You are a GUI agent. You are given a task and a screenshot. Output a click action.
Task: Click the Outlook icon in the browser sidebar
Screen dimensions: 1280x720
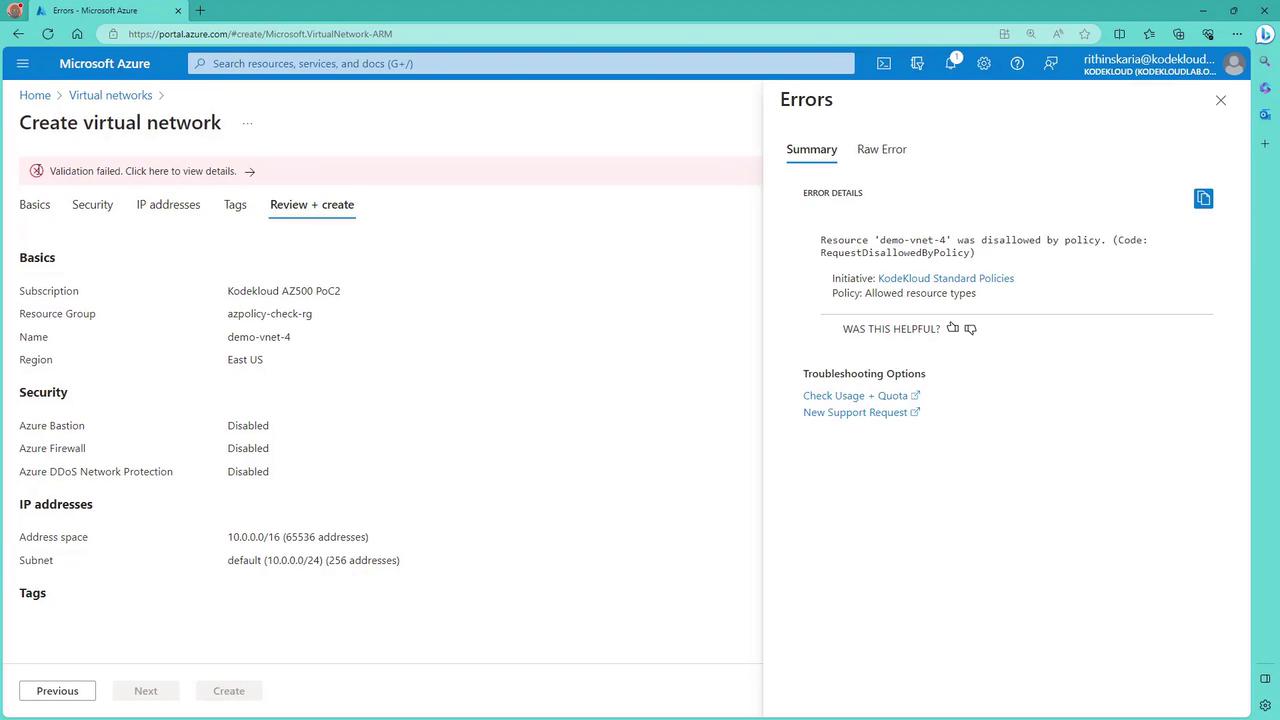(1265, 115)
